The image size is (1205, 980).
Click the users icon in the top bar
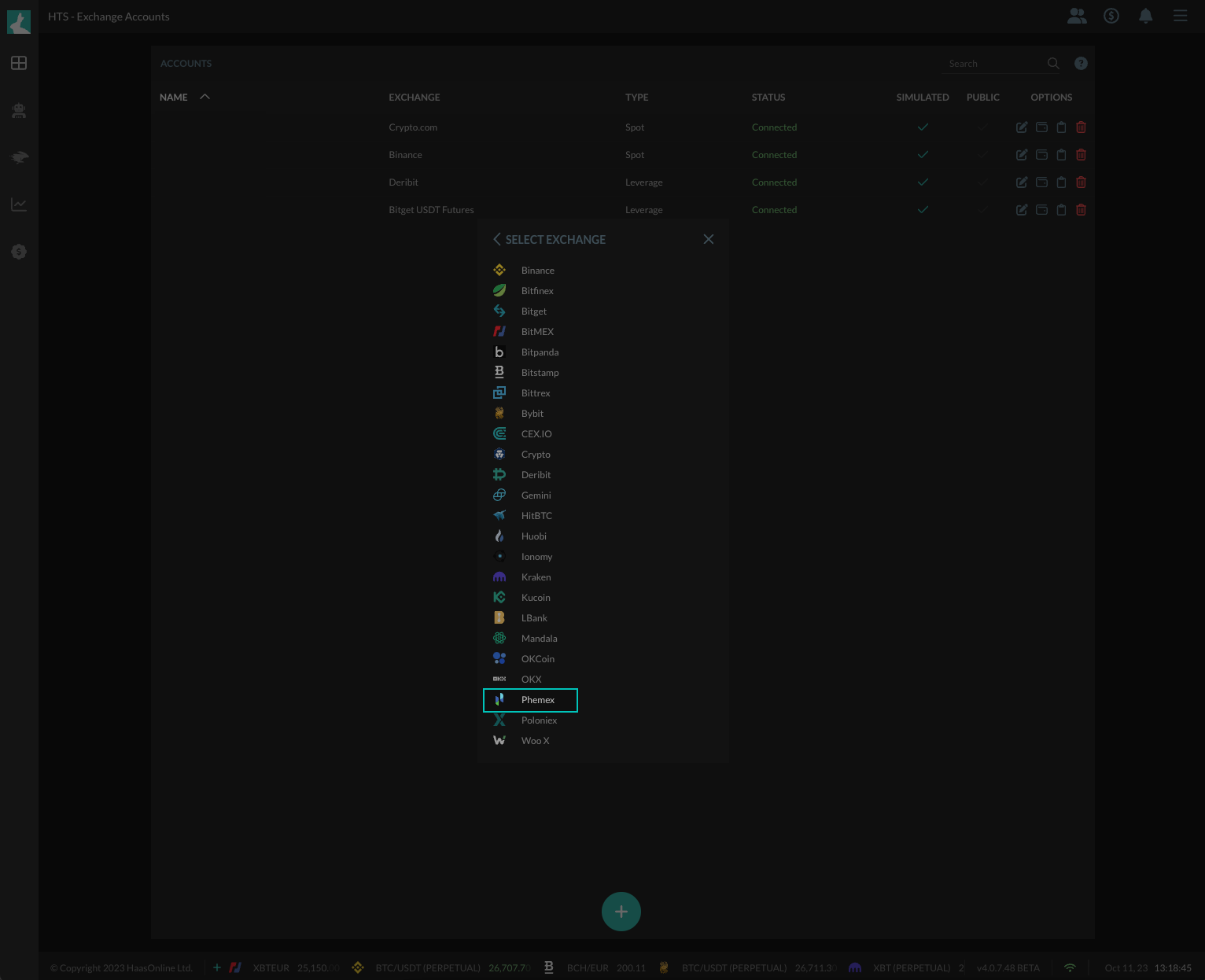click(x=1077, y=15)
